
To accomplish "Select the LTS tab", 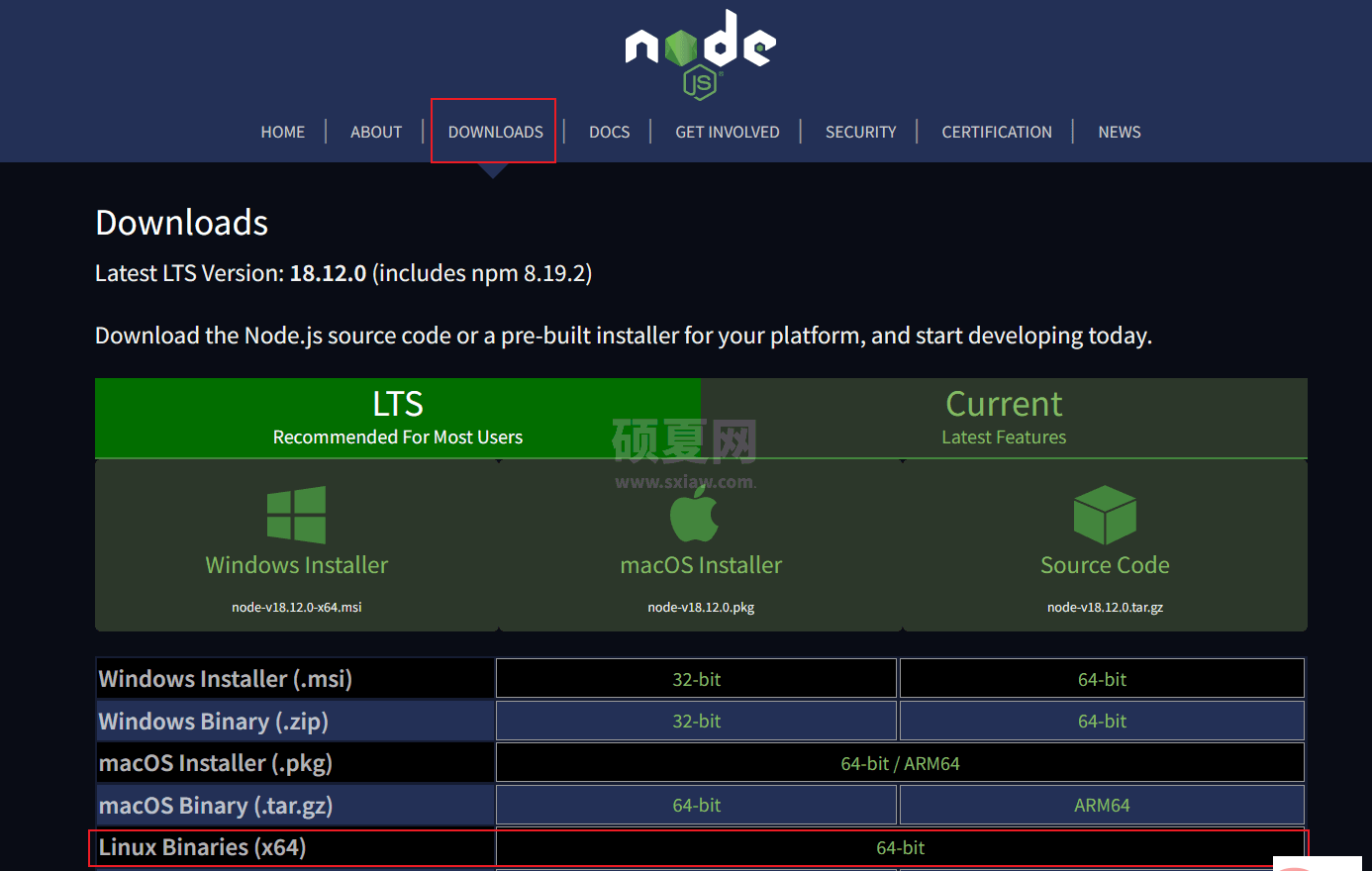I will tap(398, 418).
